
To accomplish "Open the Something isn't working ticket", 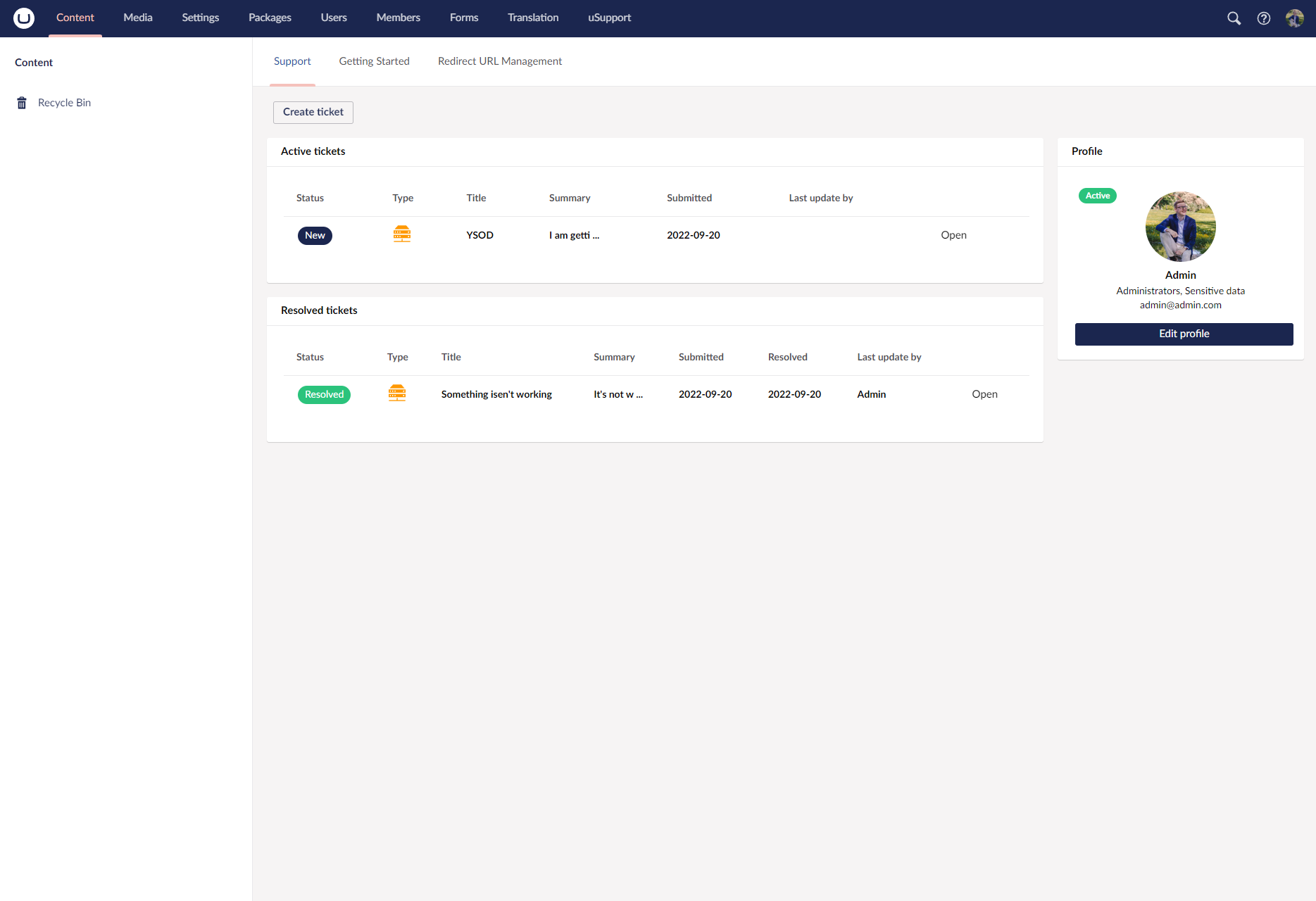I will (x=985, y=394).
